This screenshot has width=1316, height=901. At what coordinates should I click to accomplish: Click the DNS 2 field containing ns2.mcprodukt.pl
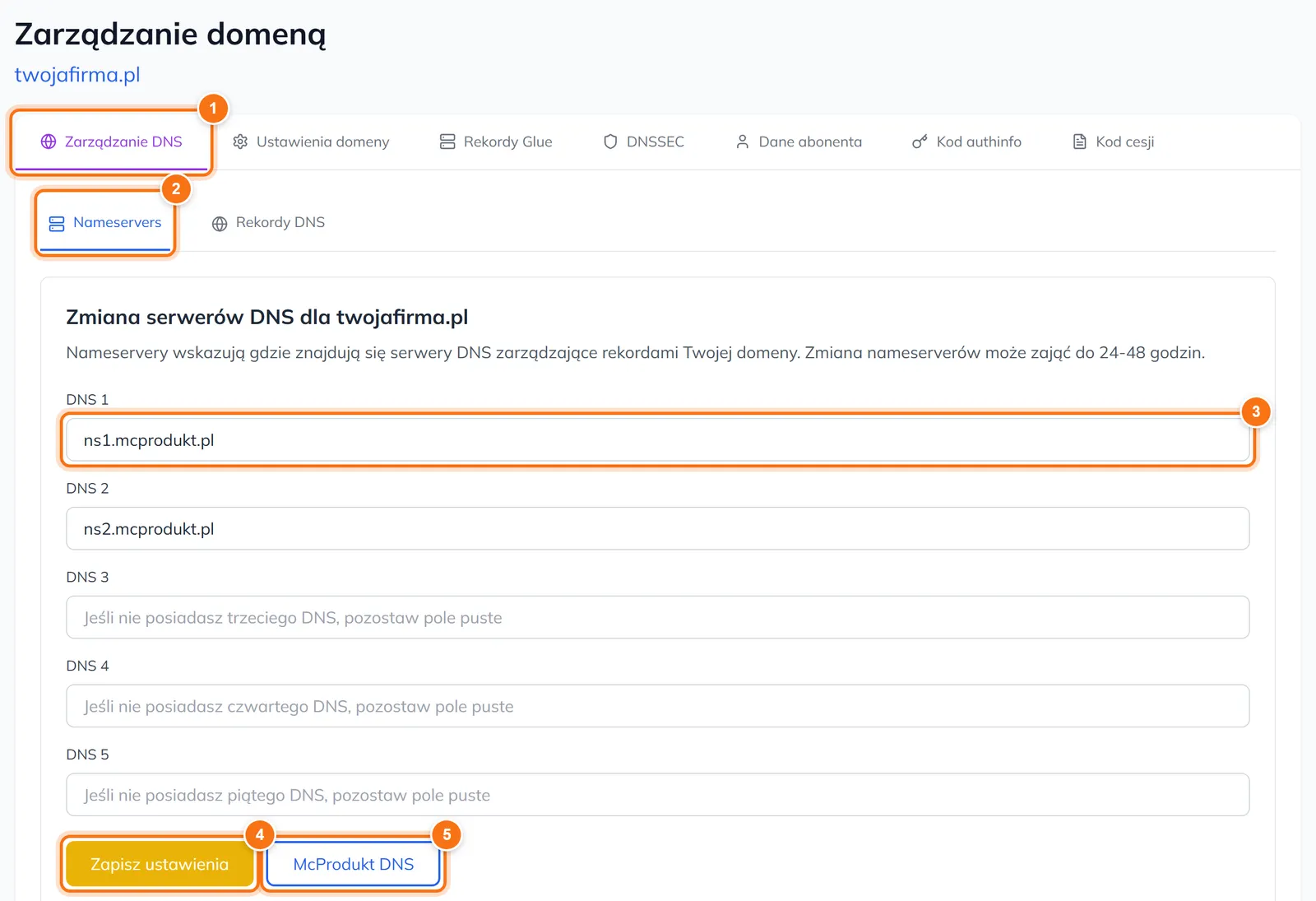tap(658, 529)
